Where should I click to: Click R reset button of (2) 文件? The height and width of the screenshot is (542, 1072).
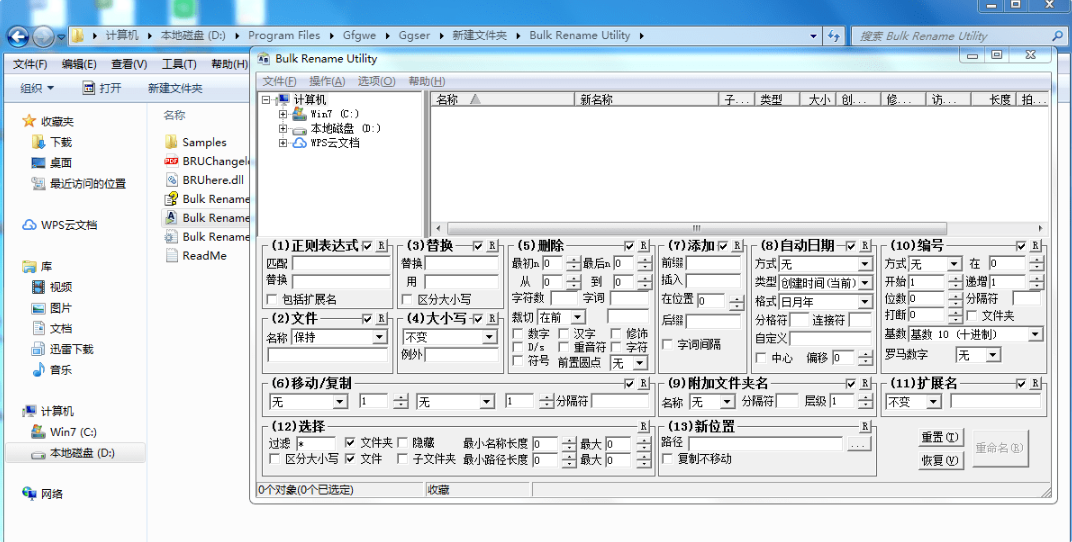pyautogui.click(x=382, y=319)
